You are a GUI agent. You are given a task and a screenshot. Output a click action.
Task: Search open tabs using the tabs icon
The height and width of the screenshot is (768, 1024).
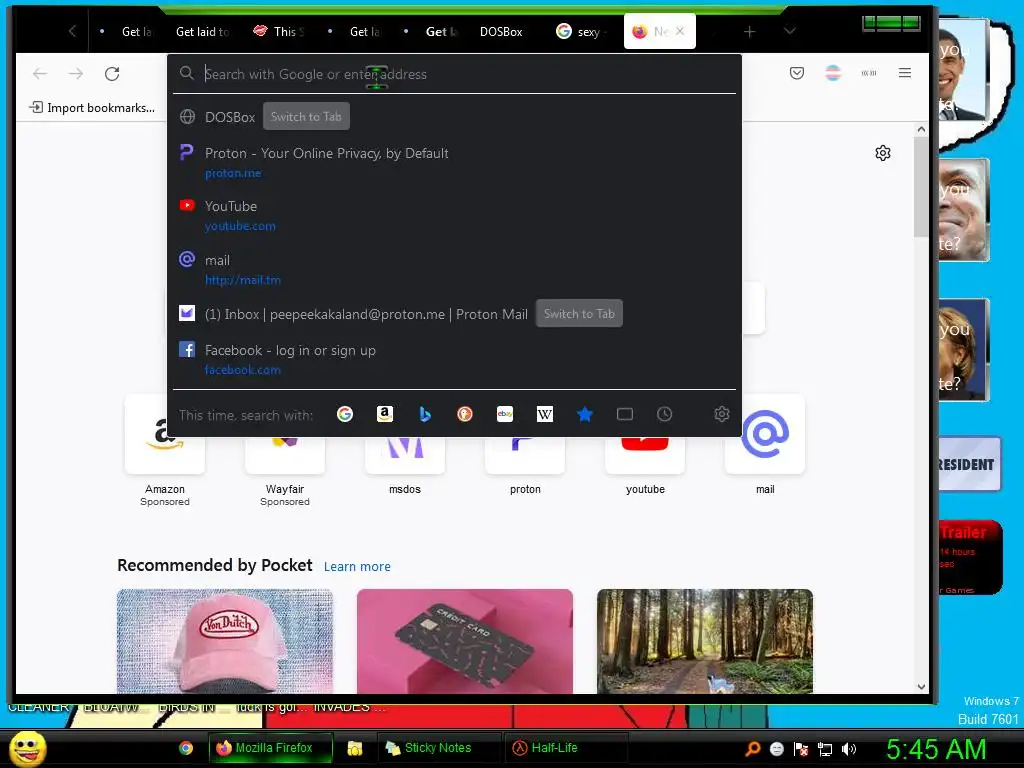[x=625, y=414]
